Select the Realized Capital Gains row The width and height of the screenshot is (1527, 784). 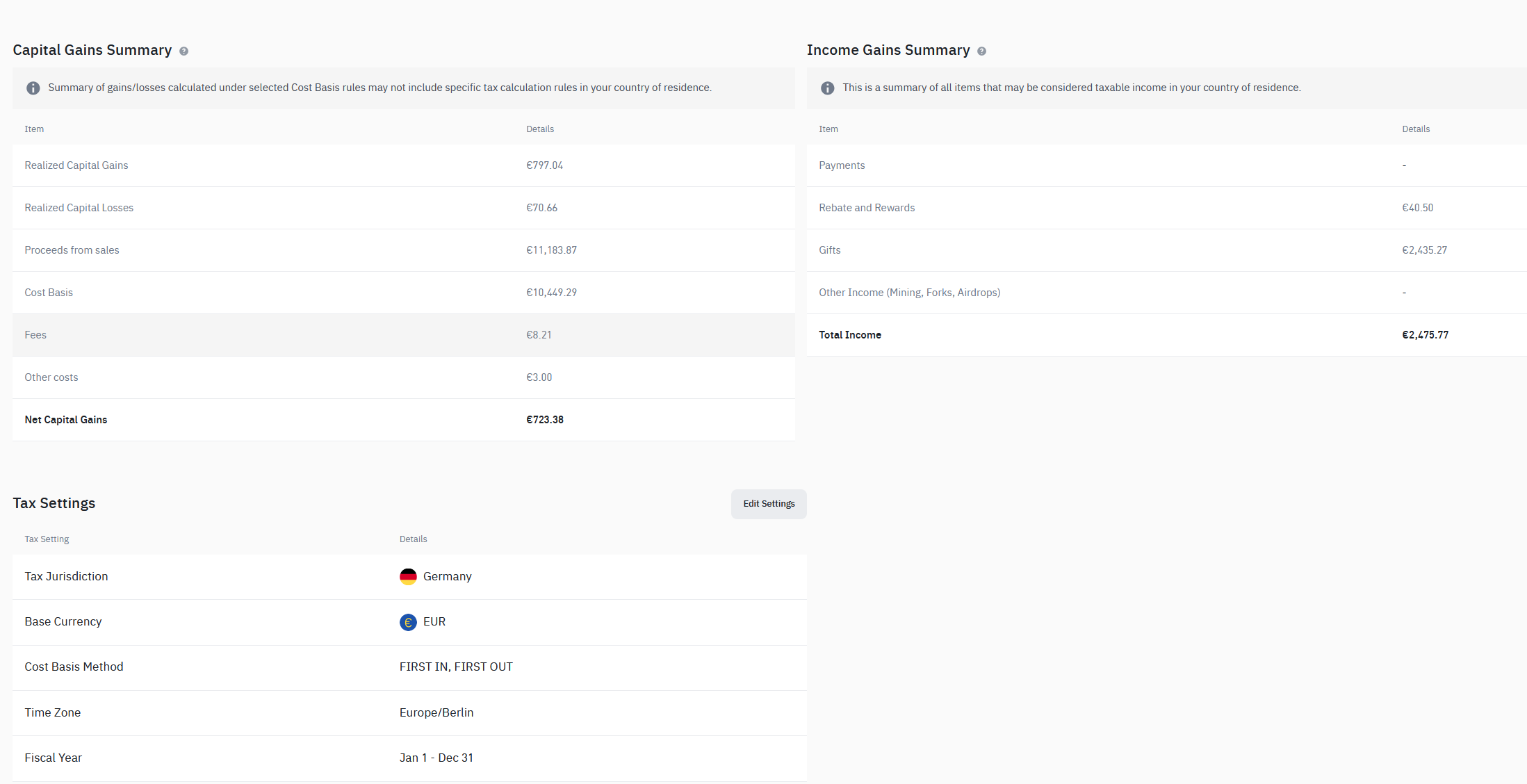click(x=403, y=165)
